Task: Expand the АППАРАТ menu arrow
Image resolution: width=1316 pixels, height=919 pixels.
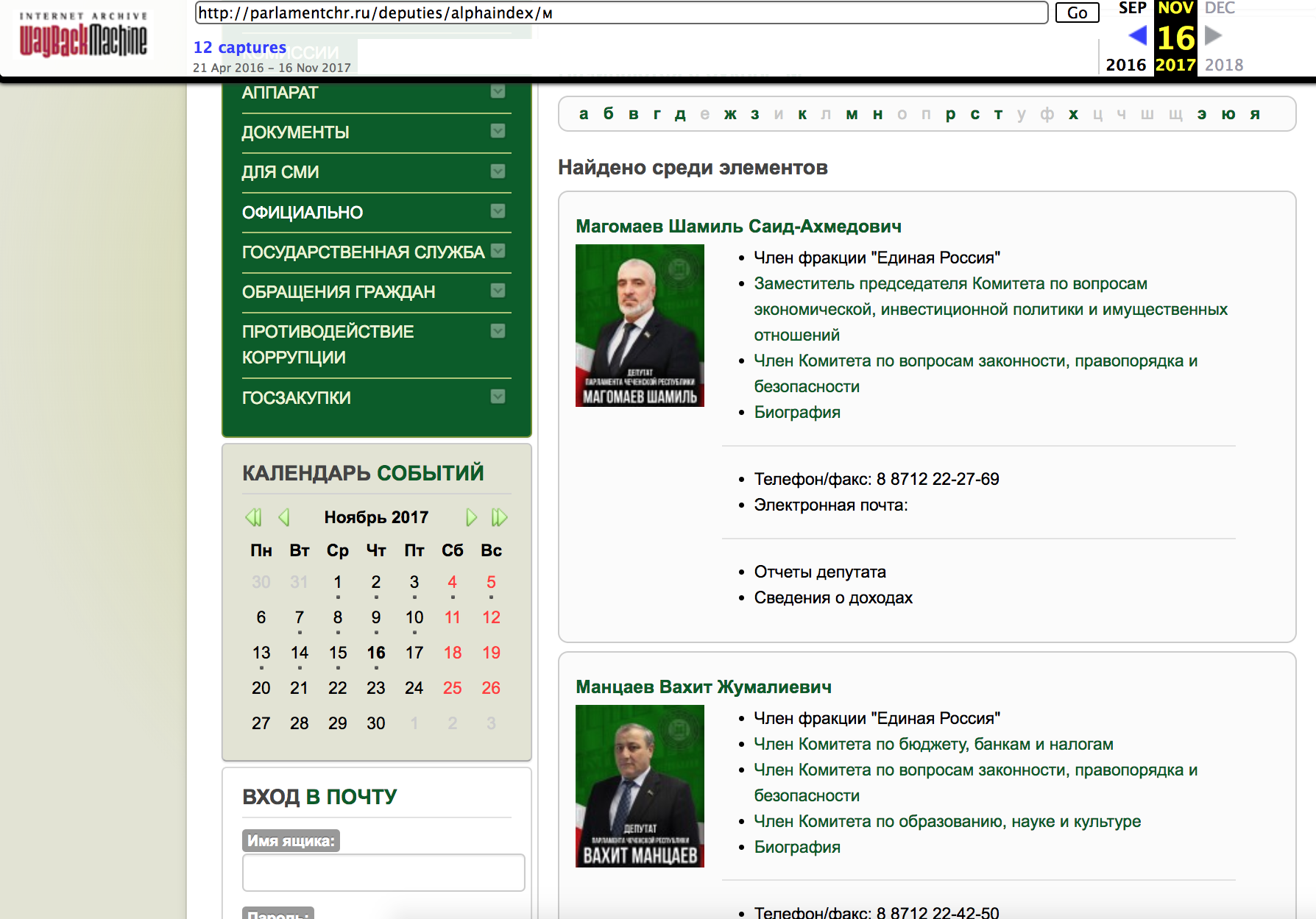Action: [498, 92]
